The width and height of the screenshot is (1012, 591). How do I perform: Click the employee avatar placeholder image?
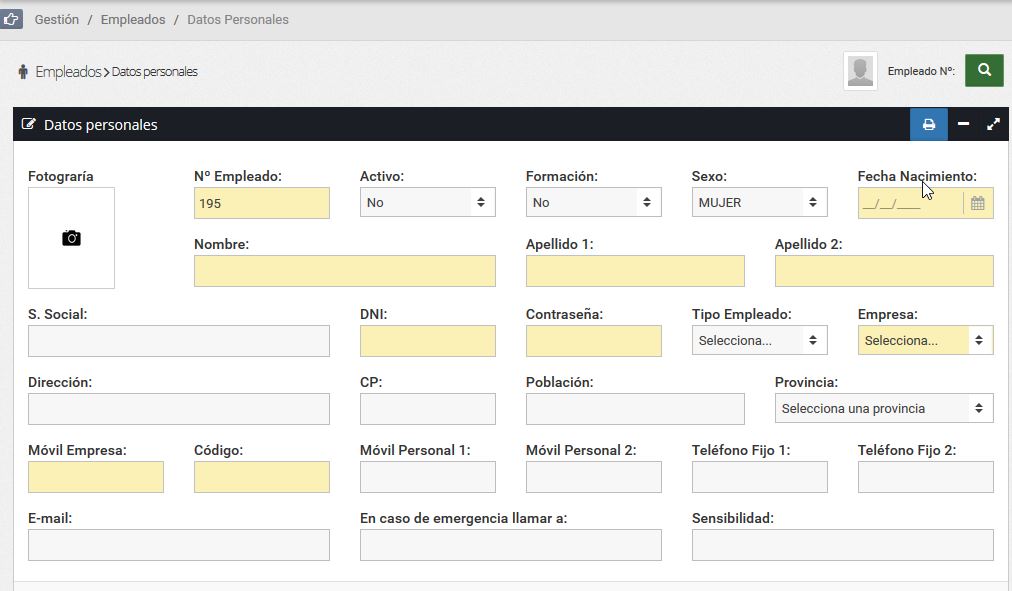tap(860, 71)
